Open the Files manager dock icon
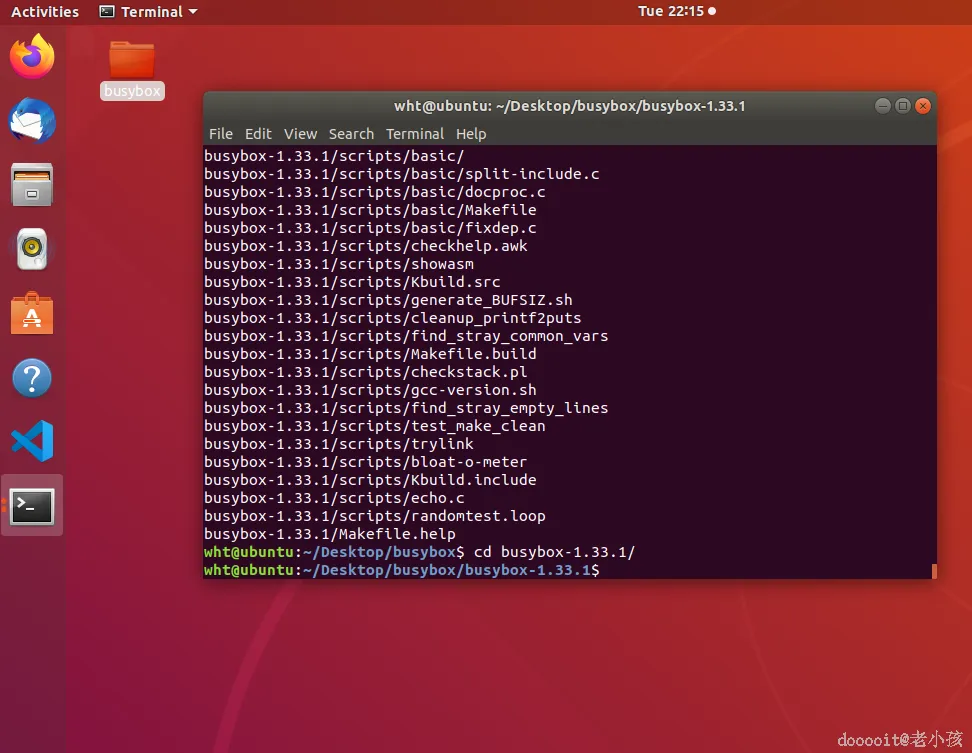Viewport: 972px width, 753px height. 32,185
